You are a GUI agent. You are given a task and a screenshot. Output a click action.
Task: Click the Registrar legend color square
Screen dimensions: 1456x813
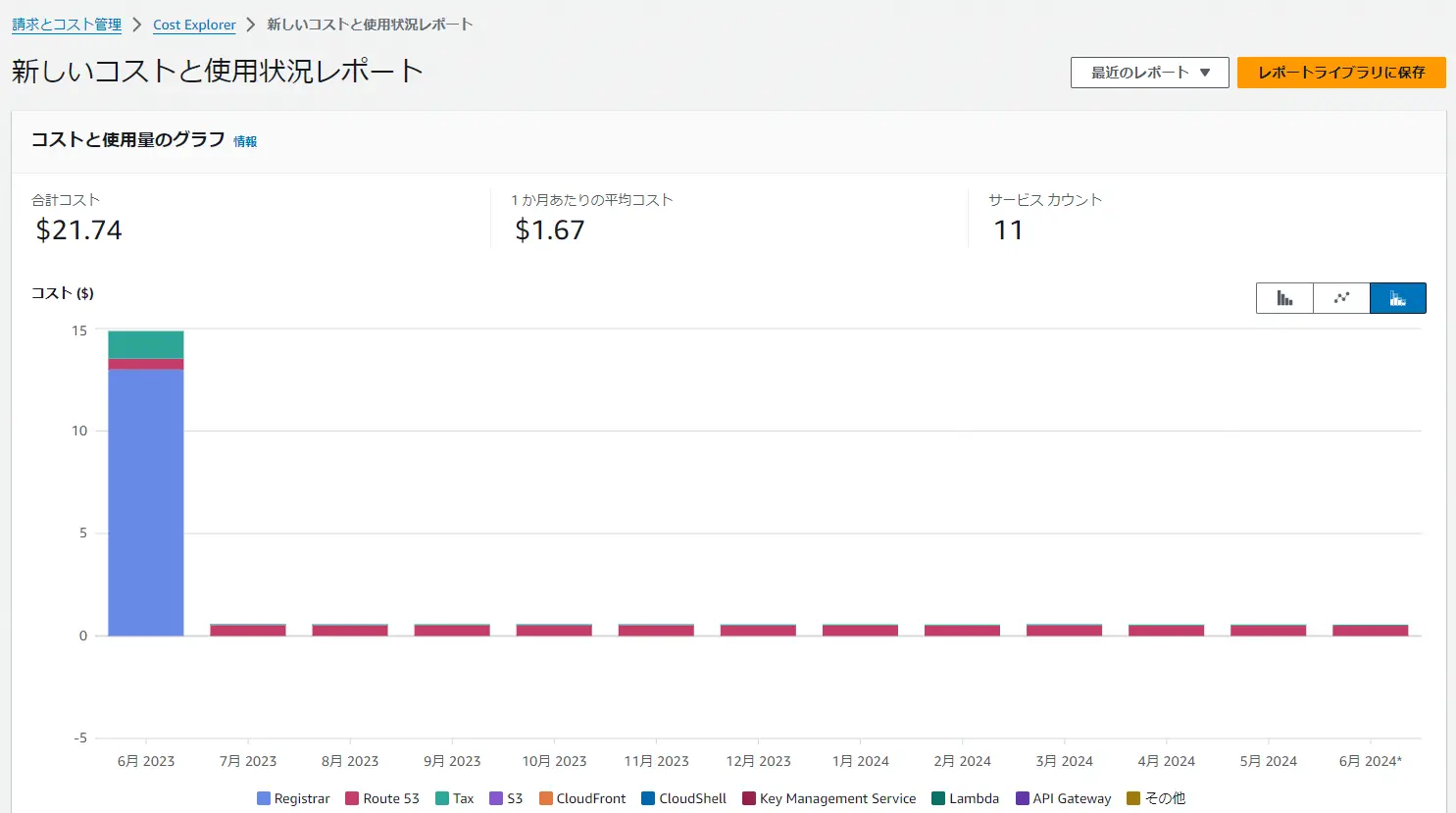264,798
